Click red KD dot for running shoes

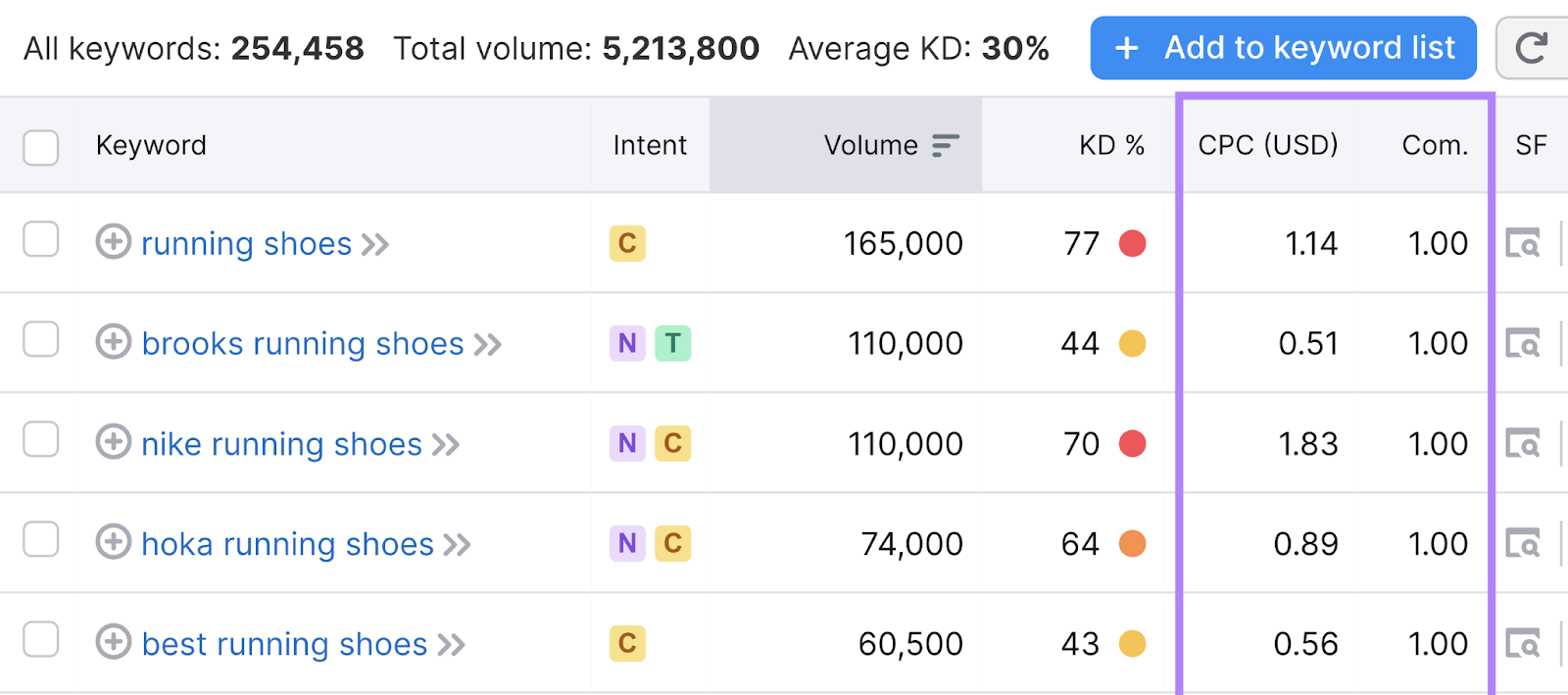tap(1133, 243)
